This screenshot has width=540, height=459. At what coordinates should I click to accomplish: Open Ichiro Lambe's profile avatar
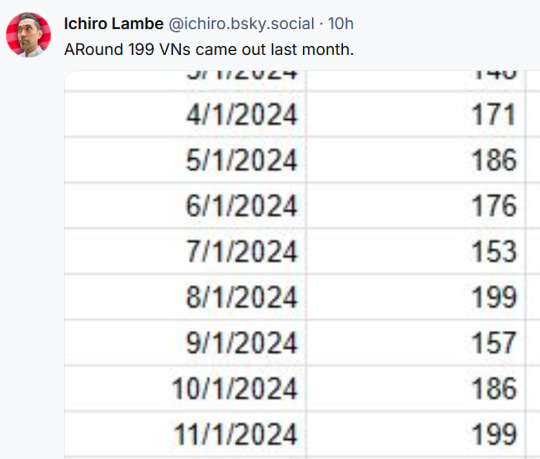[28, 34]
